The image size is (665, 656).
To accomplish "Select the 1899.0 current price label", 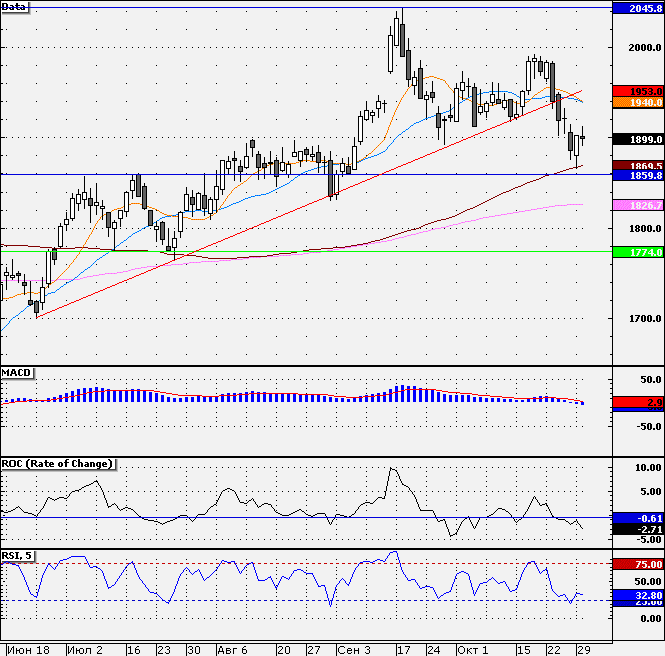I will click(638, 139).
